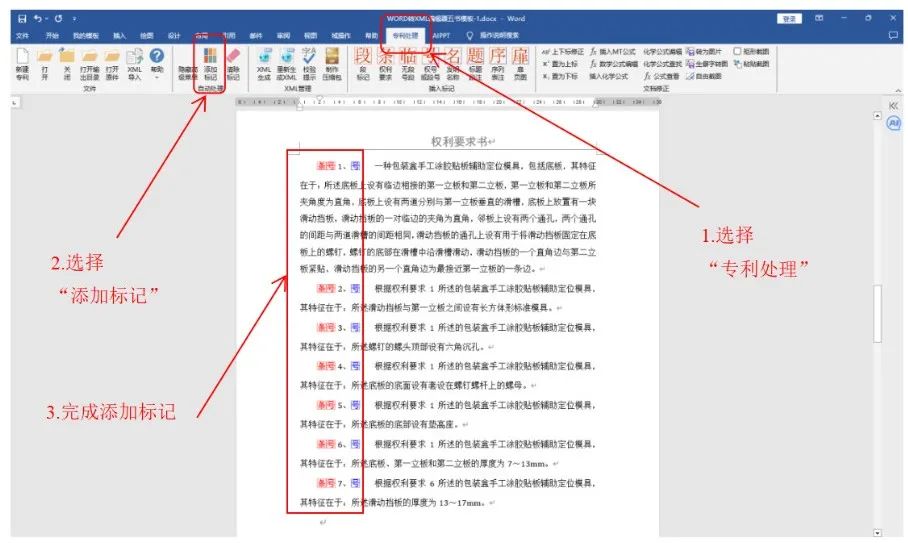908x543 pixels.
Task: Expand side pane with double-chevron icon
Action: click(894, 105)
